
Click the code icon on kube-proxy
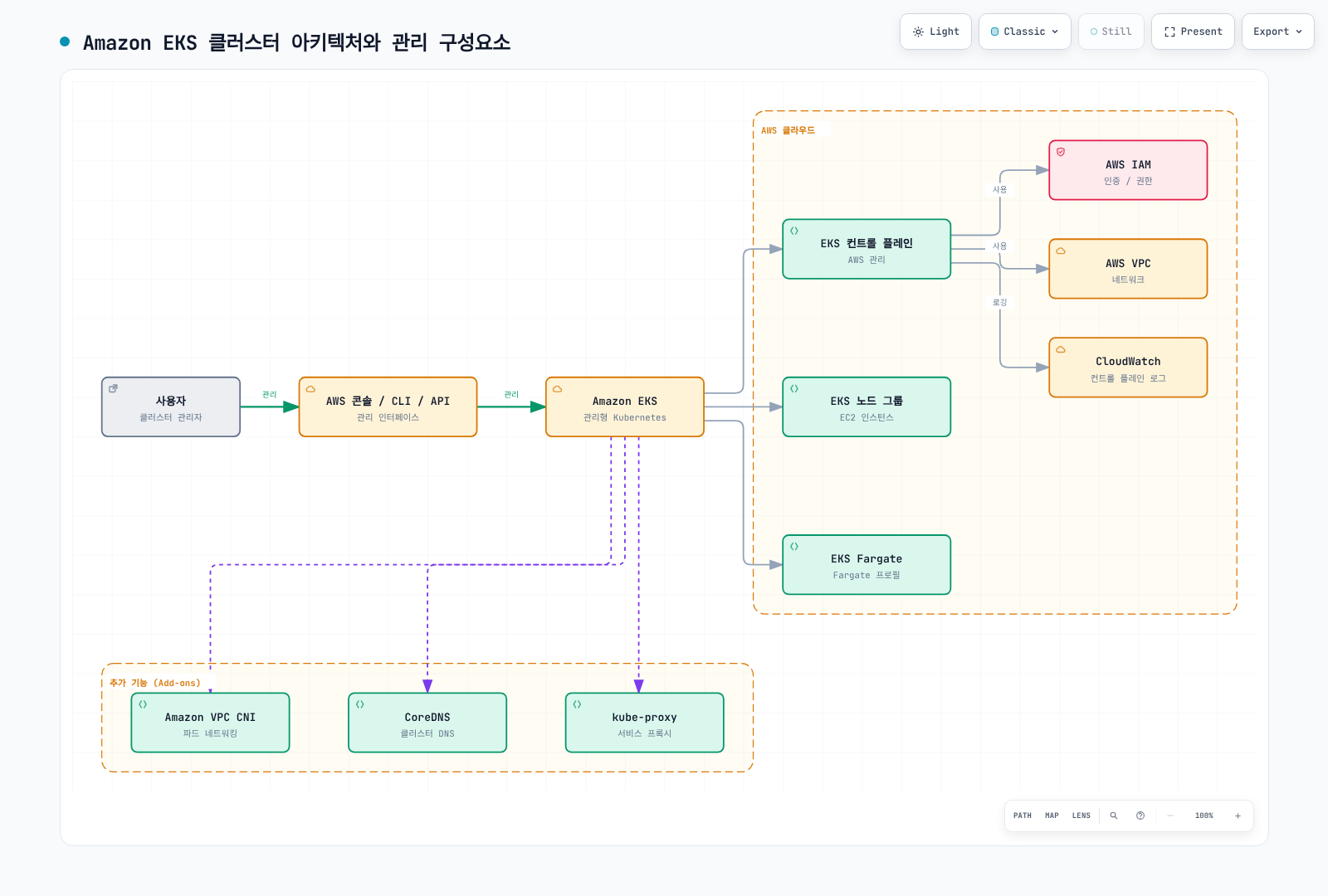point(577,704)
